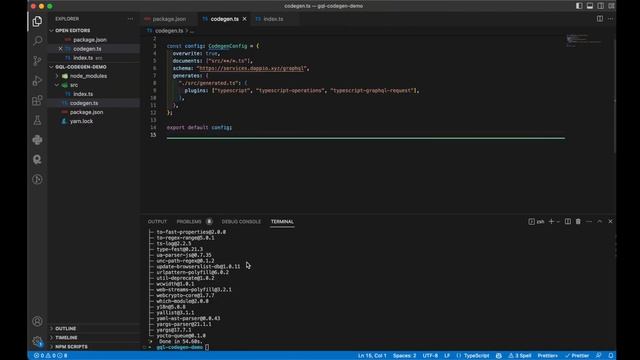The image size is (640, 360).
Task: Expand the NPM Scripts section
Action: [x=71, y=347]
